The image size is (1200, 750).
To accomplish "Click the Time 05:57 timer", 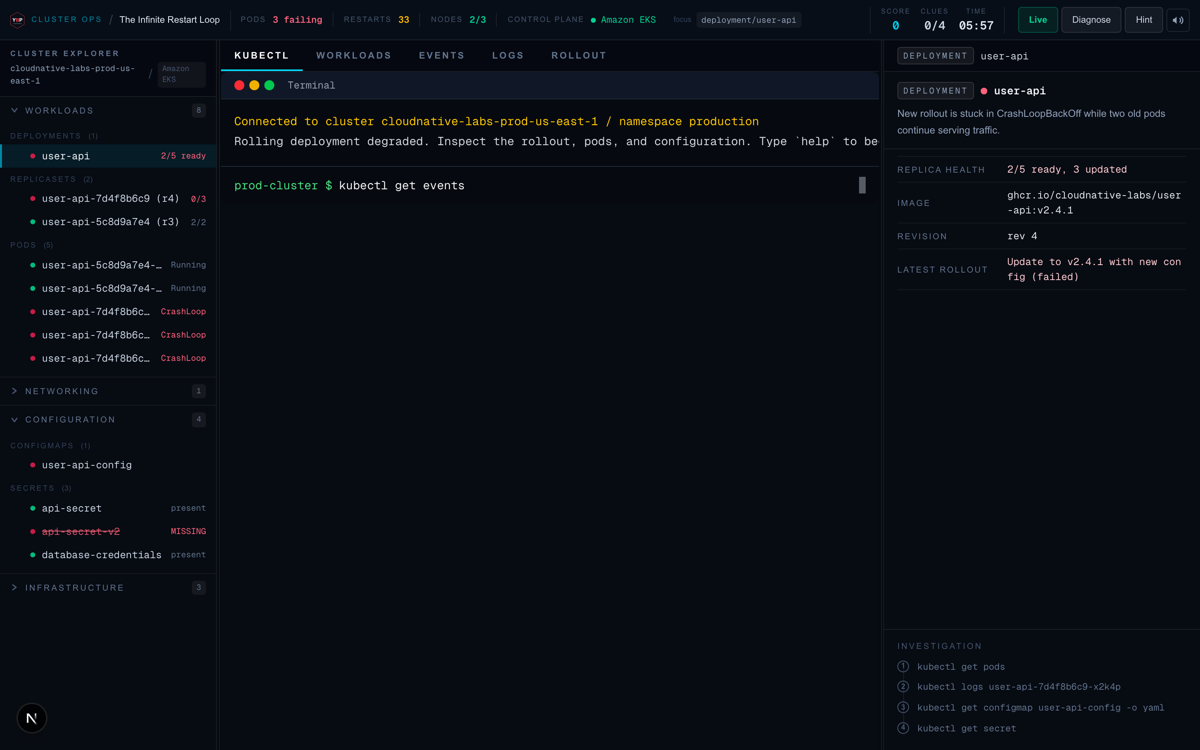I will (976, 20).
